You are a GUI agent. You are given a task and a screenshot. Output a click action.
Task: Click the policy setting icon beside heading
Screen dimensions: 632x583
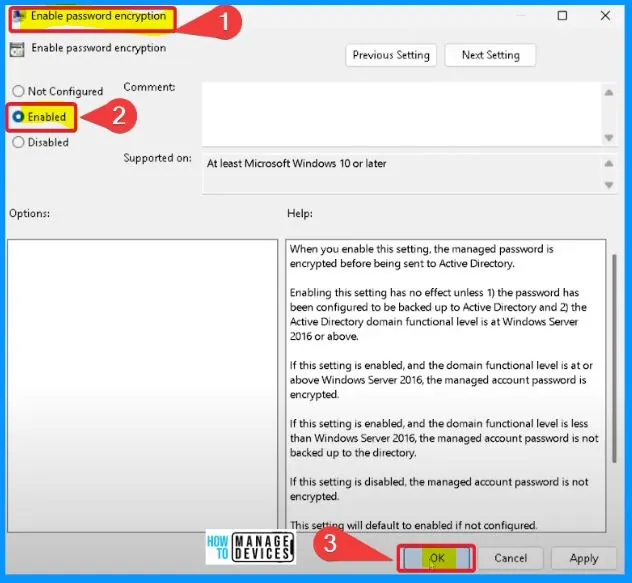coord(17,49)
